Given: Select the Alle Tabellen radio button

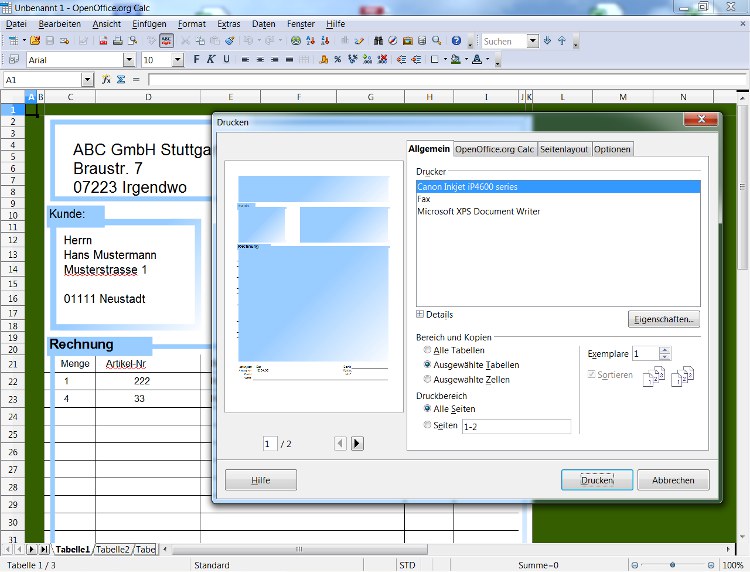Looking at the screenshot, I should (427, 350).
